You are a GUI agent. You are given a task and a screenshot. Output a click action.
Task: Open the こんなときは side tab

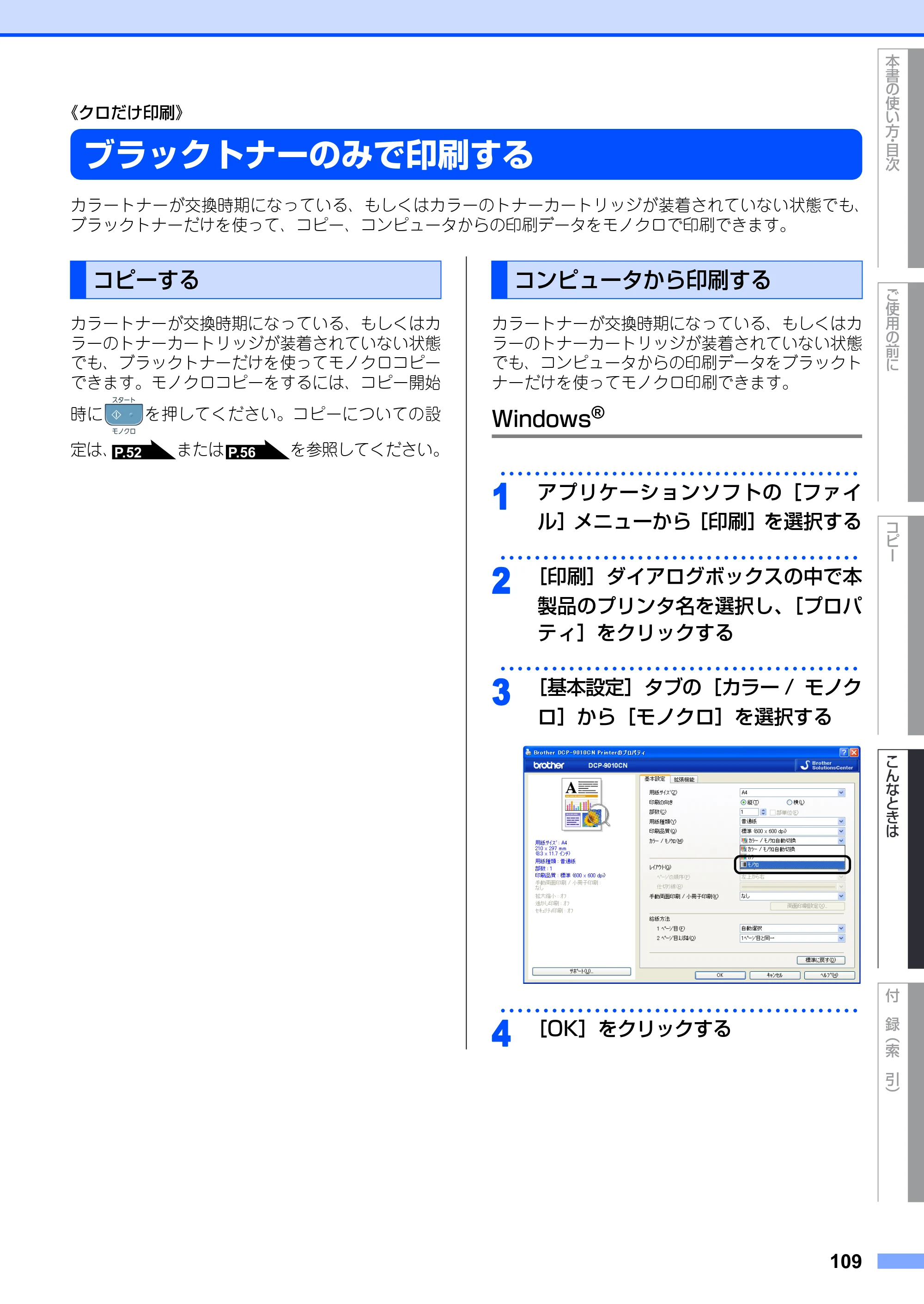click(900, 859)
